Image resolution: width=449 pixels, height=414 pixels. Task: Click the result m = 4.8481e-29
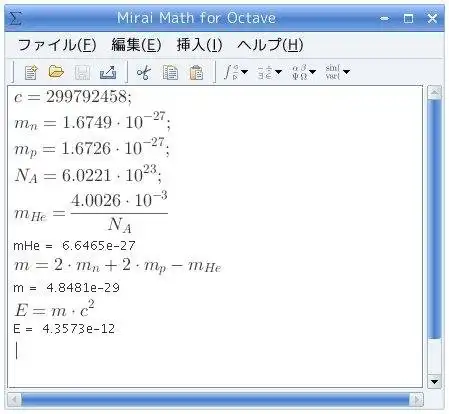pyautogui.click(x=66, y=288)
